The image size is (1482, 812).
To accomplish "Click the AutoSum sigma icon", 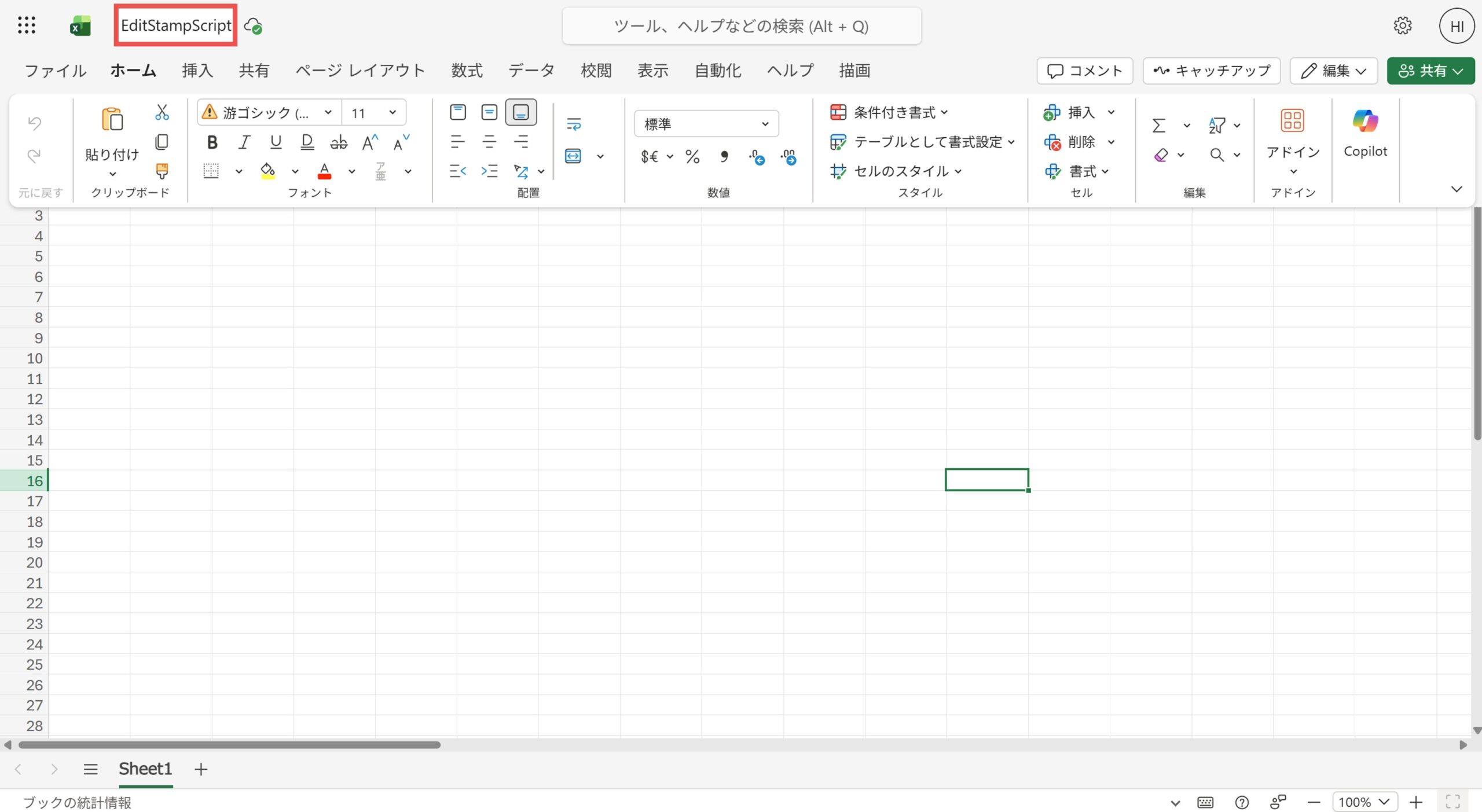I will pos(1158,124).
